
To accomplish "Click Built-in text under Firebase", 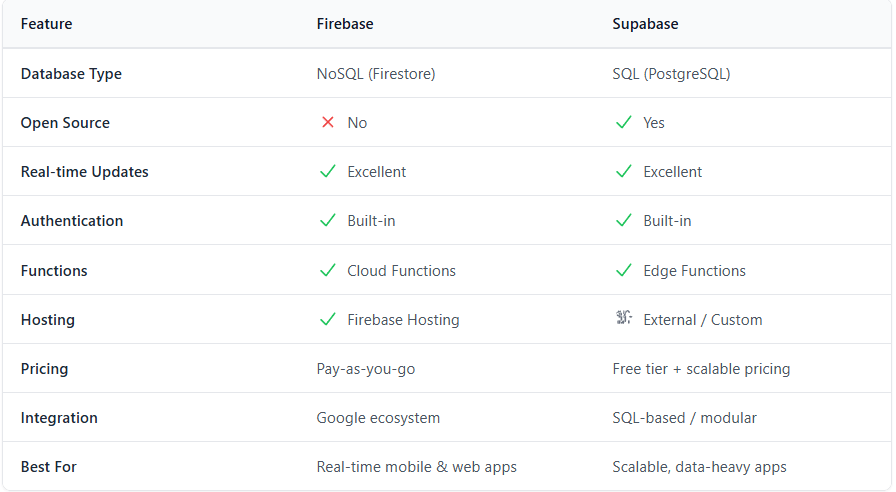I will pos(371,221).
